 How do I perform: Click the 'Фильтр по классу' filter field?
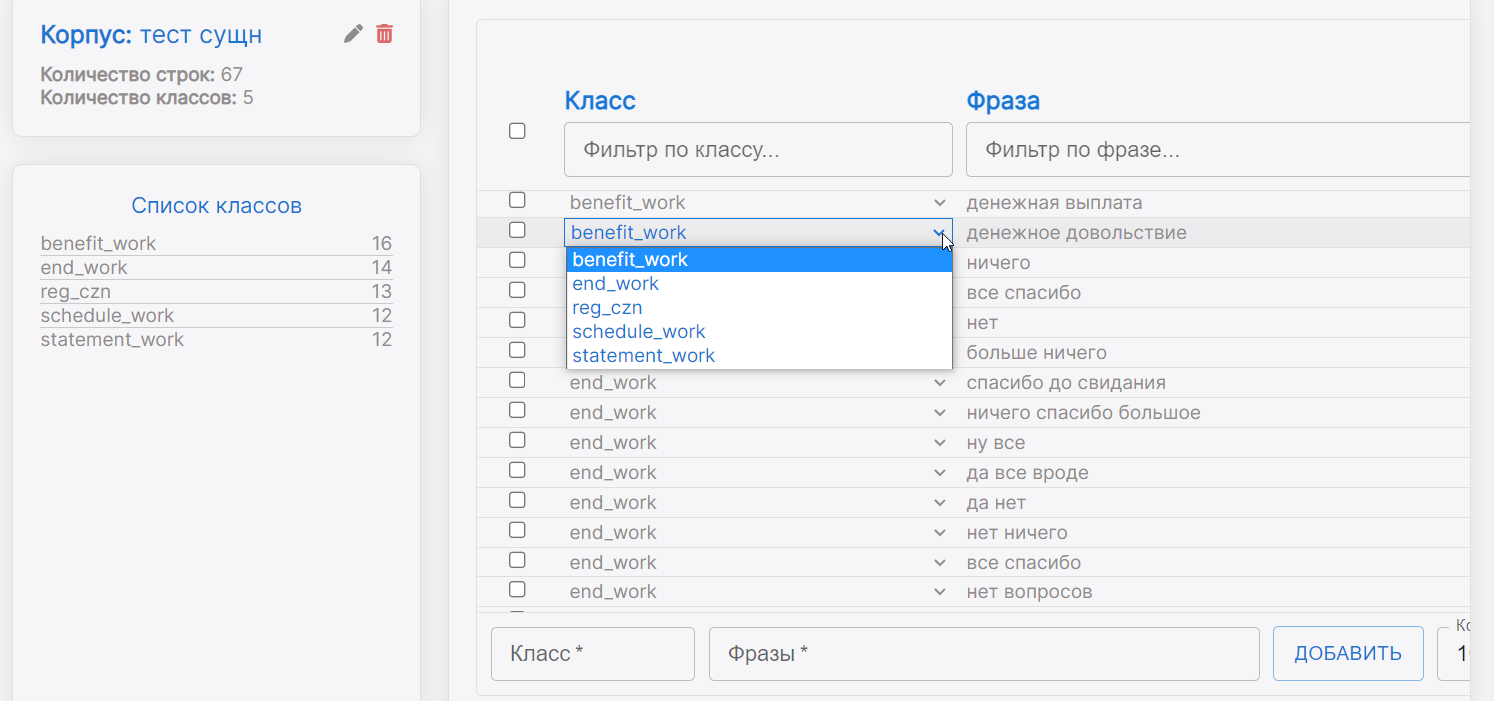[758, 150]
